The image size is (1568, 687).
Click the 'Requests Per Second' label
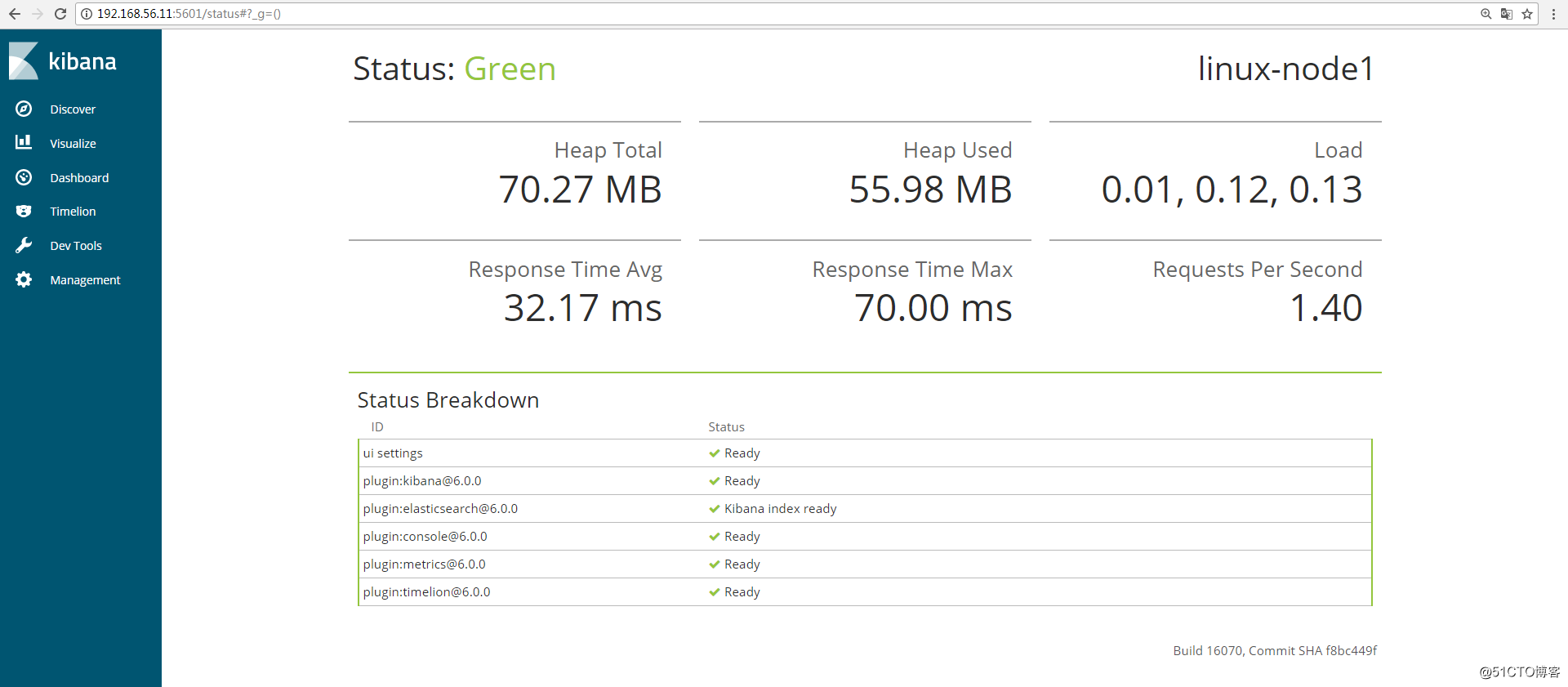pyautogui.click(x=1258, y=270)
